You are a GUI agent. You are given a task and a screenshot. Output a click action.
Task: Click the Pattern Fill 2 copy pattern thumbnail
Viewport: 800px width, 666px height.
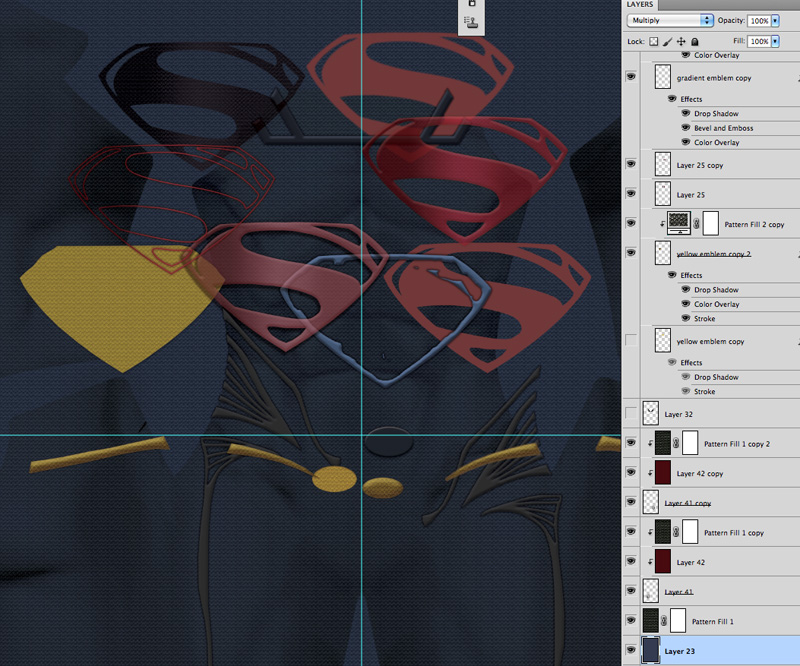coord(679,223)
